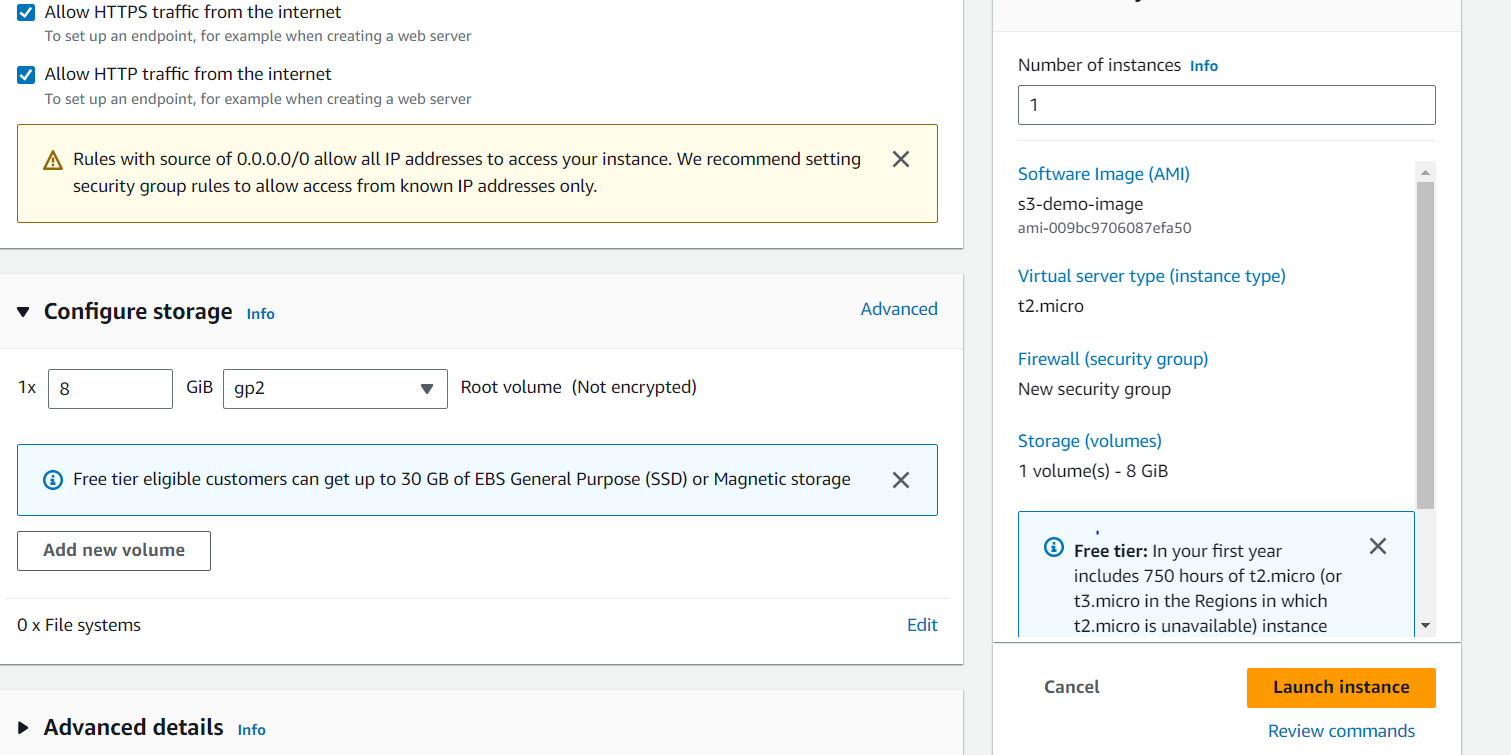The width and height of the screenshot is (1511, 755).
Task: Open Info link for Number of instances
Action: pyautogui.click(x=1203, y=66)
